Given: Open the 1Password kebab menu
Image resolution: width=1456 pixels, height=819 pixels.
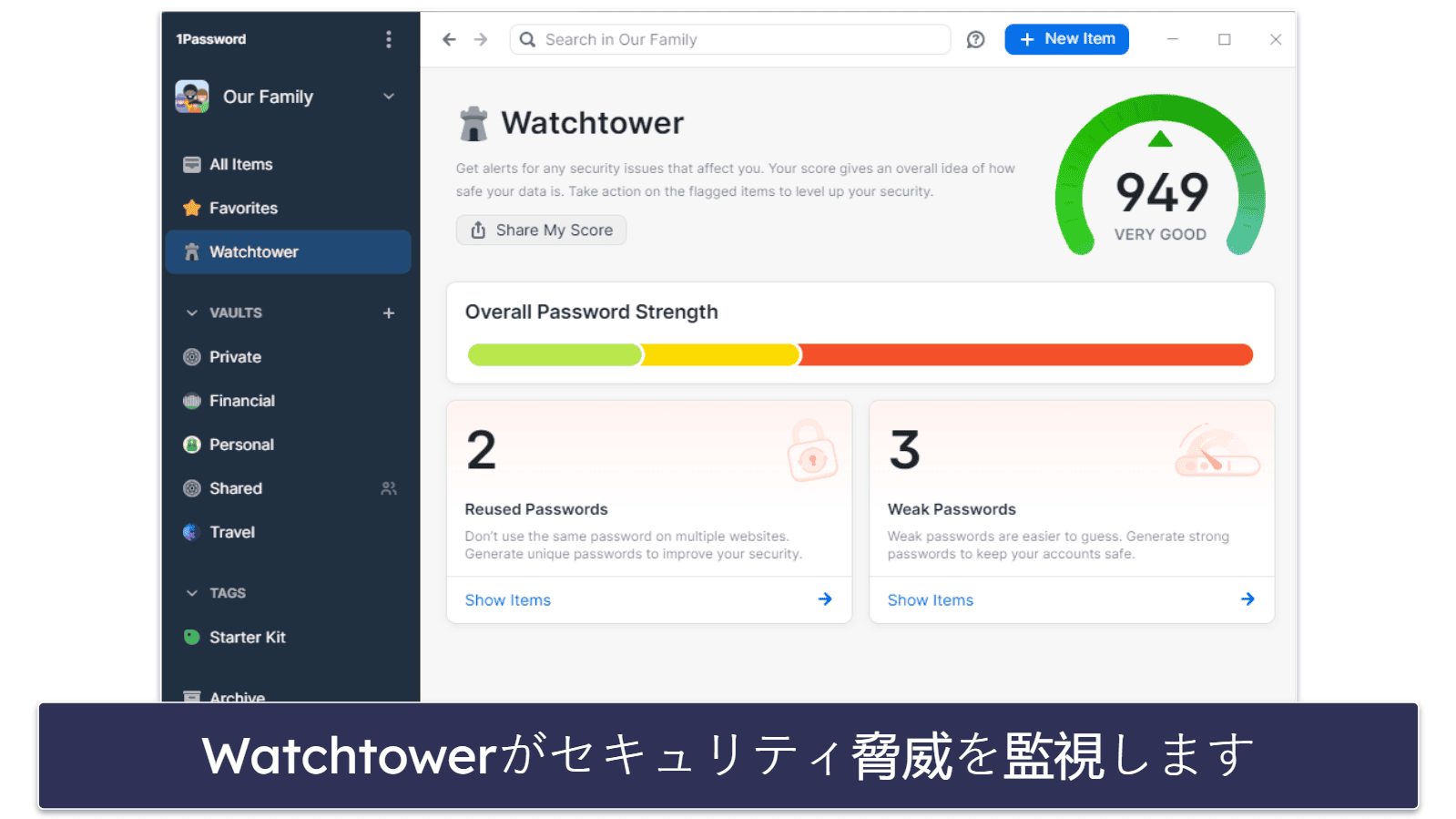Looking at the screenshot, I should click(x=389, y=39).
